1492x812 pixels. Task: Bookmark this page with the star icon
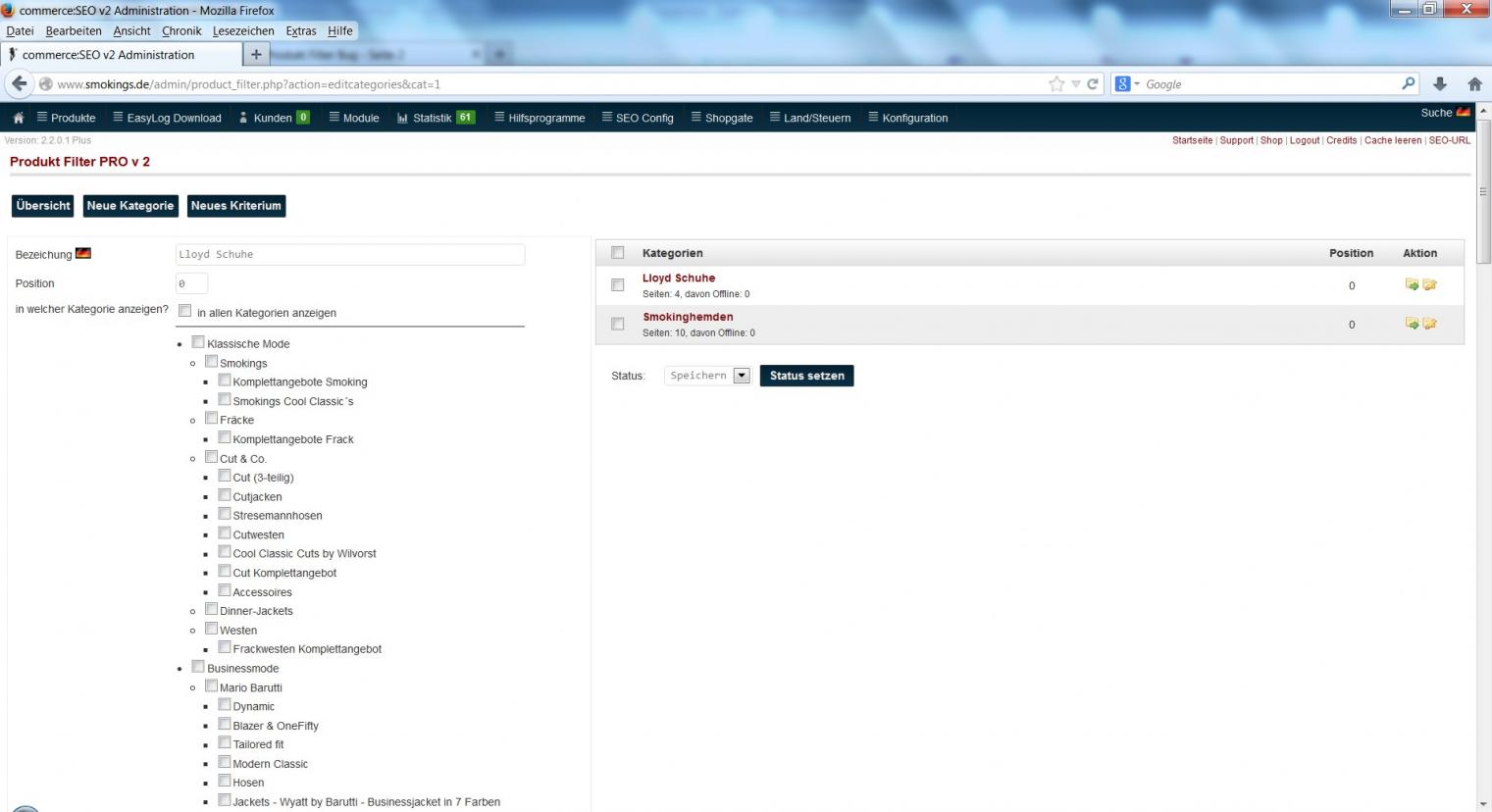click(1056, 84)
